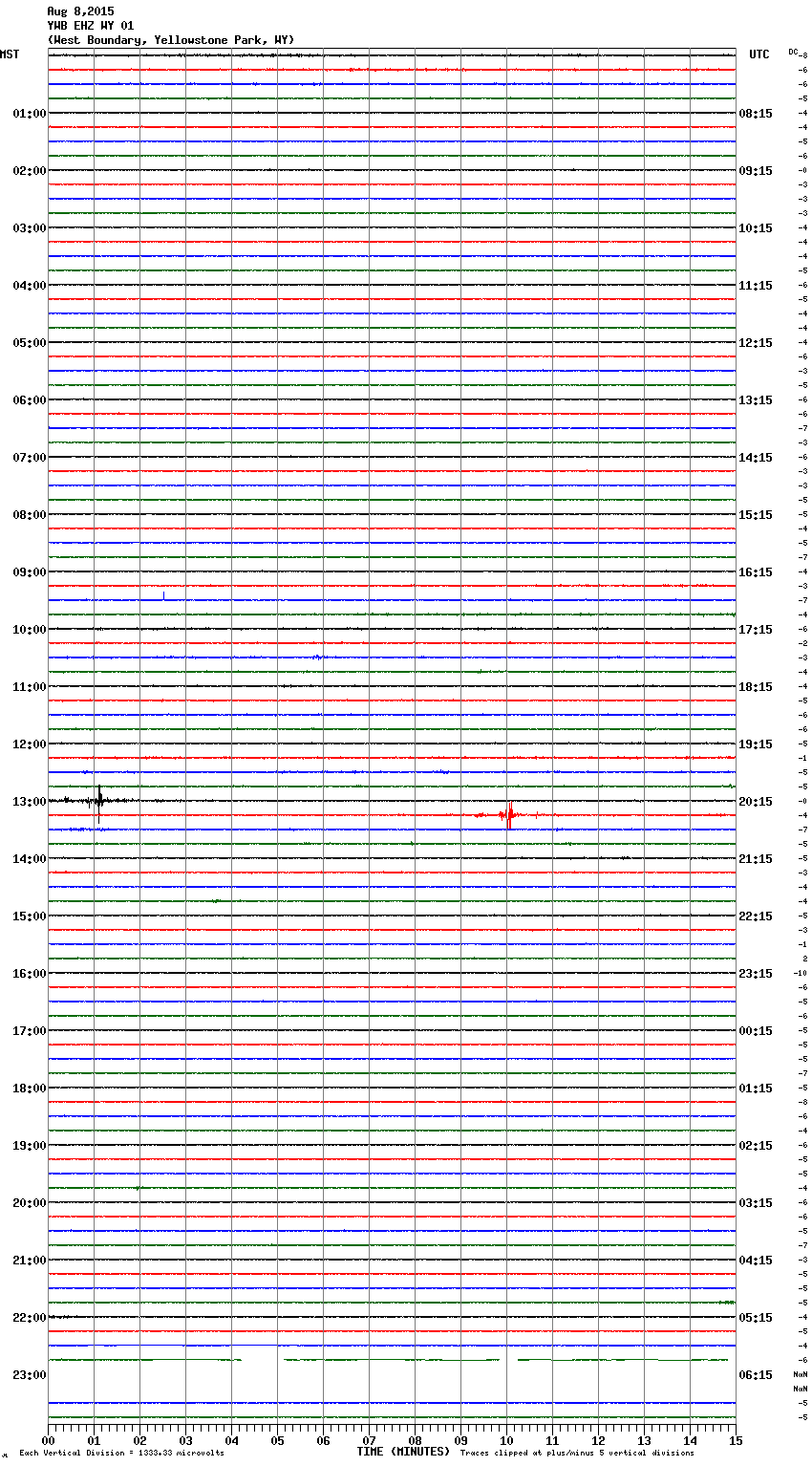Image resolution: width=812 pixels, height=1466 pixels.
Task: Click the "UTC" column header
Action: [x=759, y=54]
